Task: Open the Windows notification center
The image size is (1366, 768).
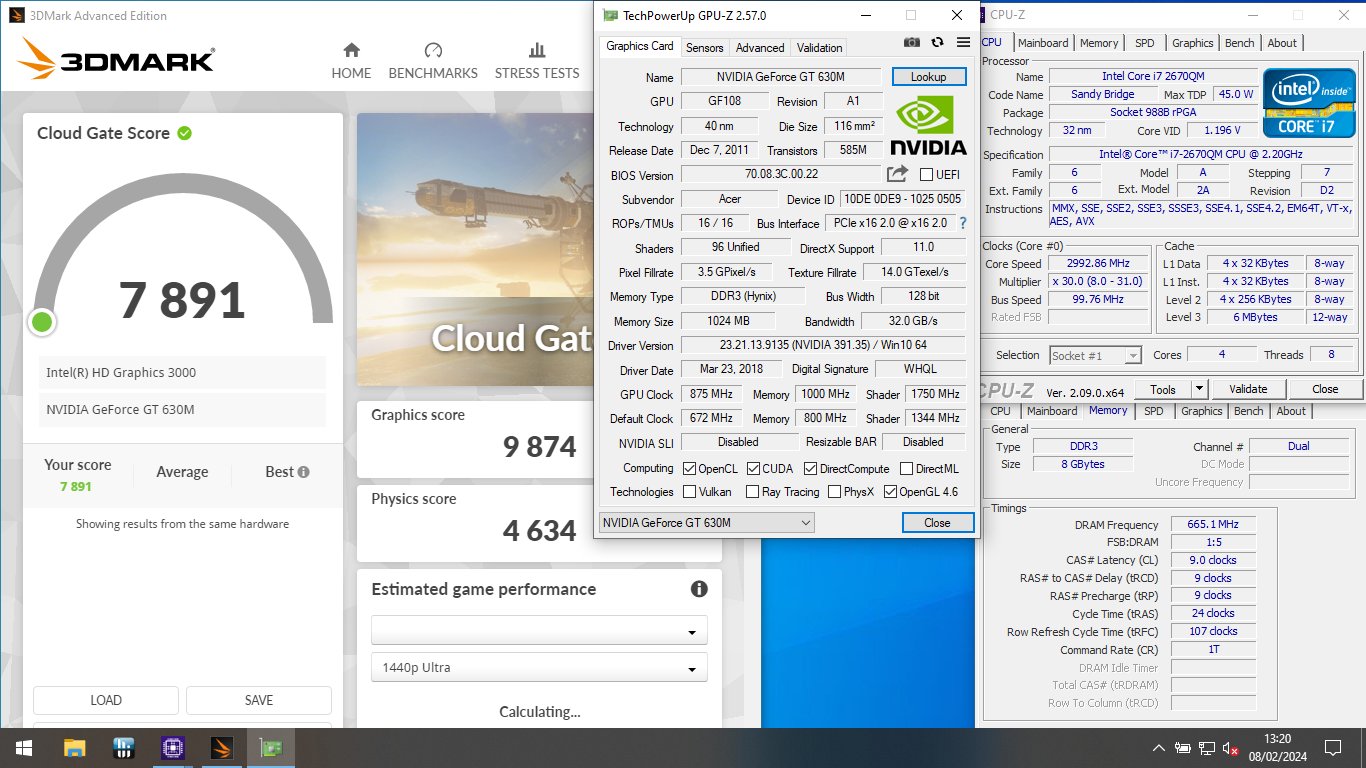Action: [x=1333, y=748]
